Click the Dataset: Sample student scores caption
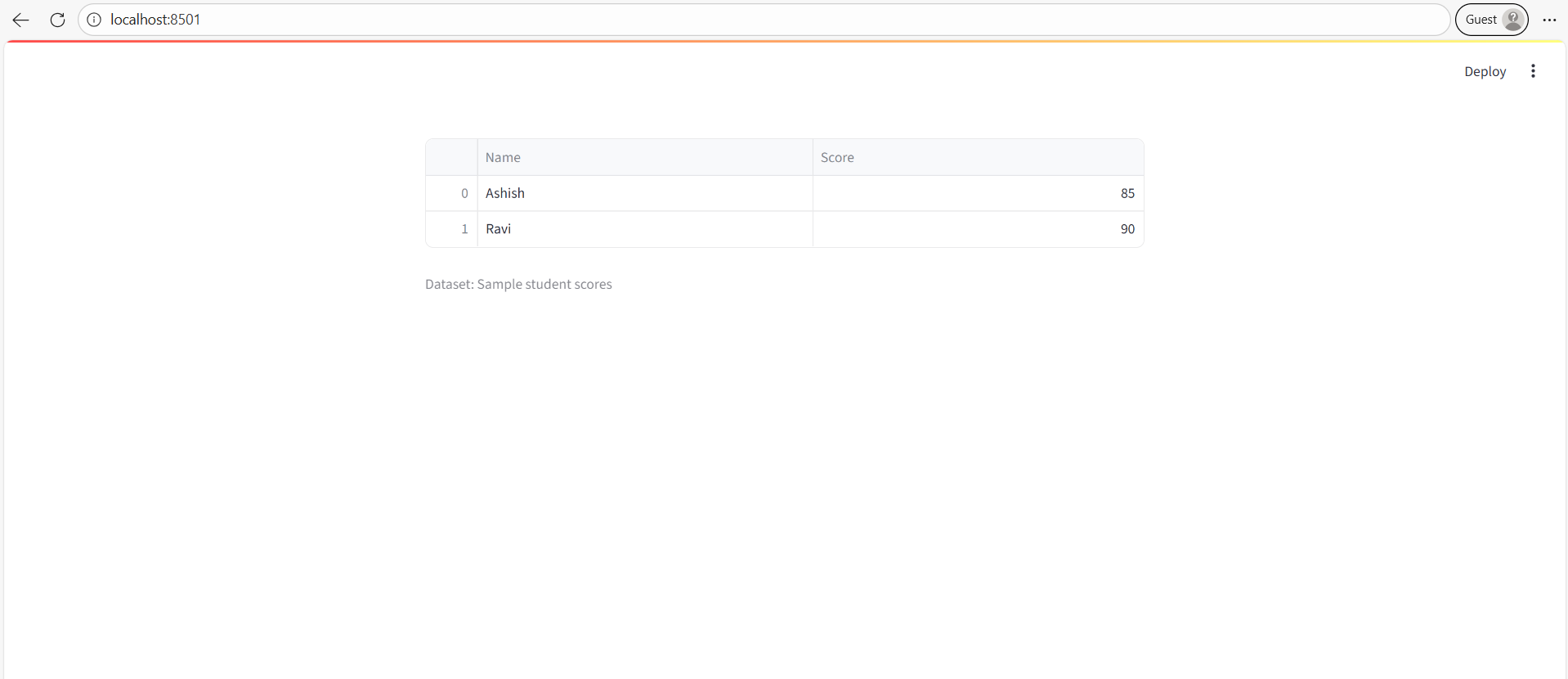The image size is (1568, 679). coord(518,284)
